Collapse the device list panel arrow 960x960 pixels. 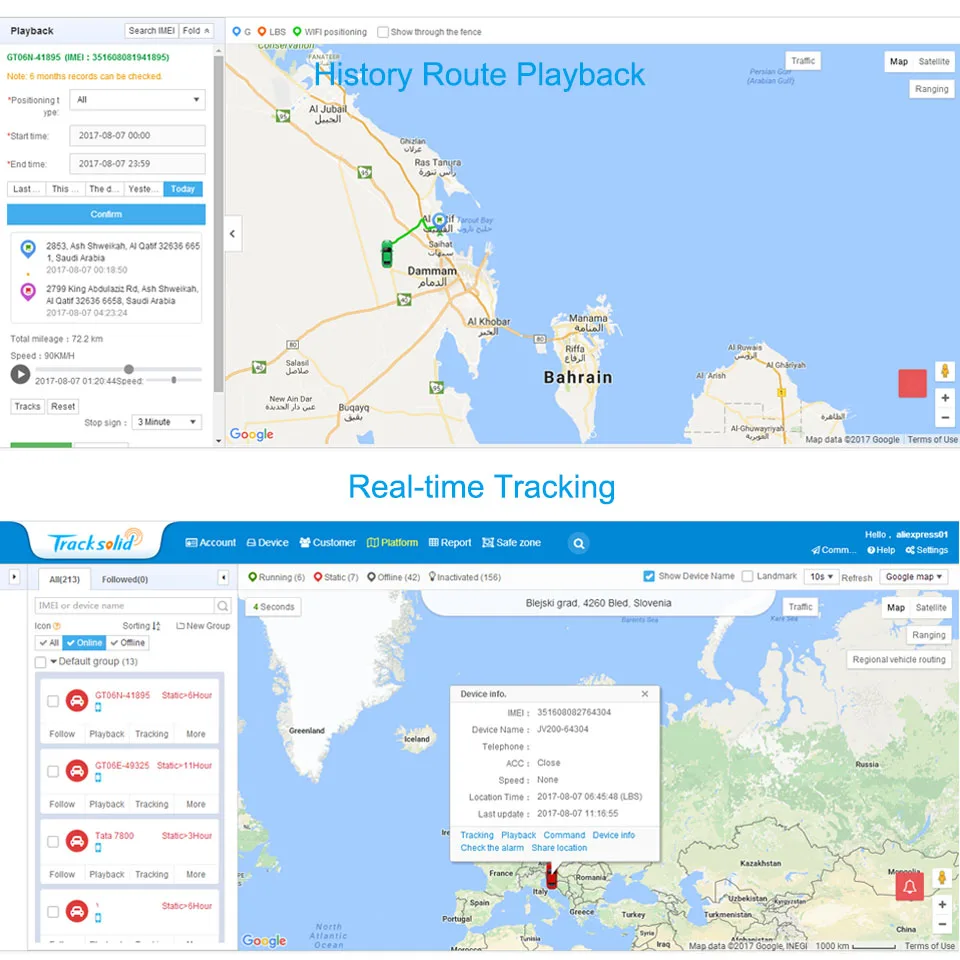pos(223,577)
